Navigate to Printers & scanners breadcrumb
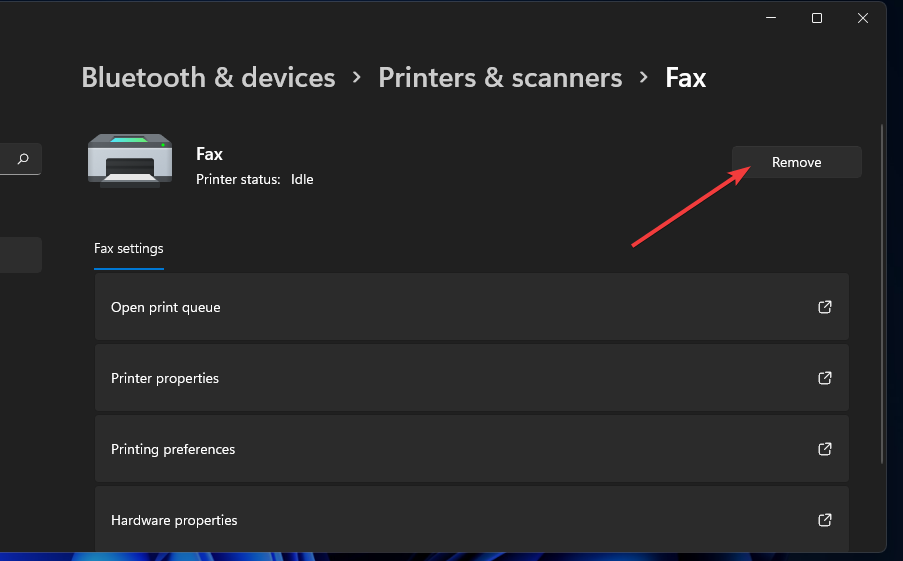903x561 pixels. click(500, 78)
